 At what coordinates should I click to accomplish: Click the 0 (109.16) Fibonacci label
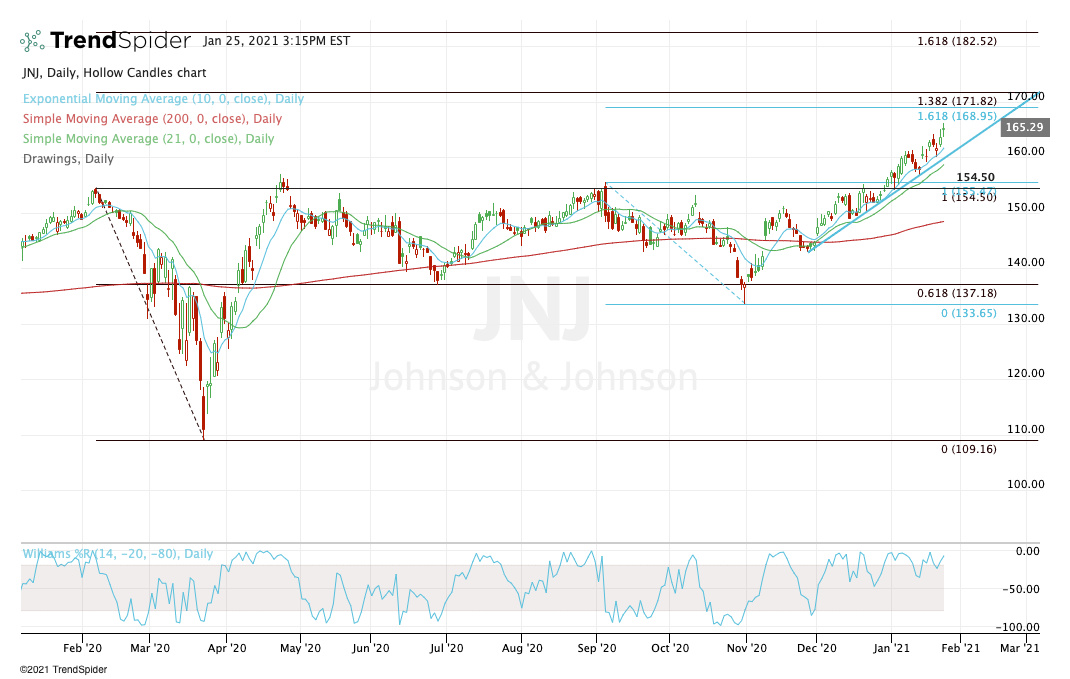pyautogui.click(x=969, y=449)
